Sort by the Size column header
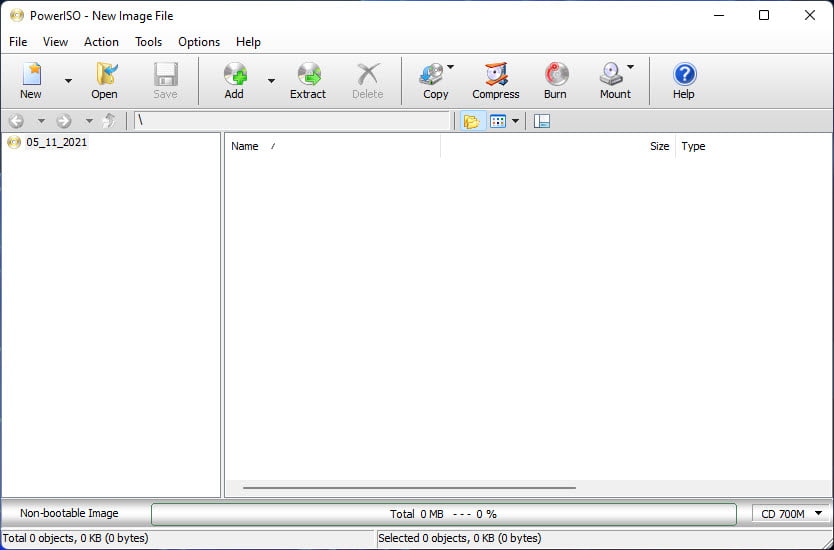This screenshot has height=550, width=834. tap(558, 146)
